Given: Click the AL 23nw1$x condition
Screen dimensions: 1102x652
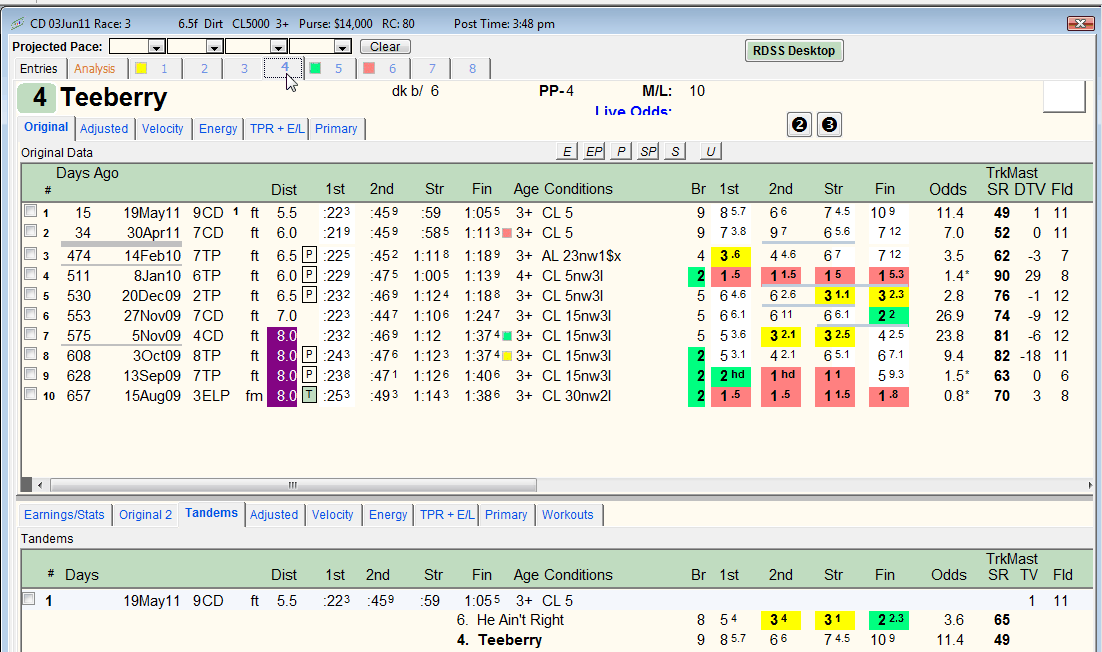Looking at the screenshot, I should pos(581,256).
